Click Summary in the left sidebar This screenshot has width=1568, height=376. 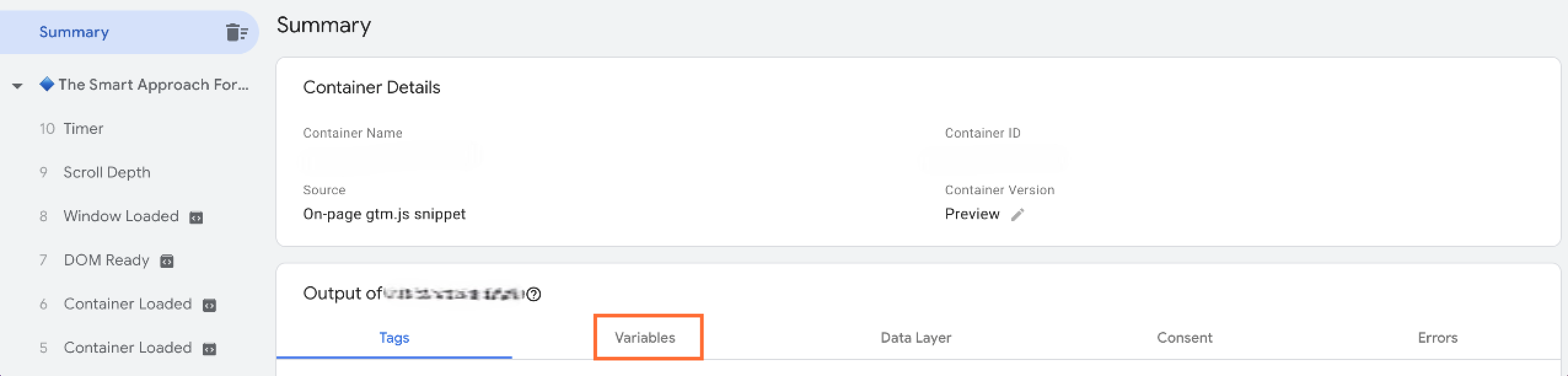click(74, 32)
